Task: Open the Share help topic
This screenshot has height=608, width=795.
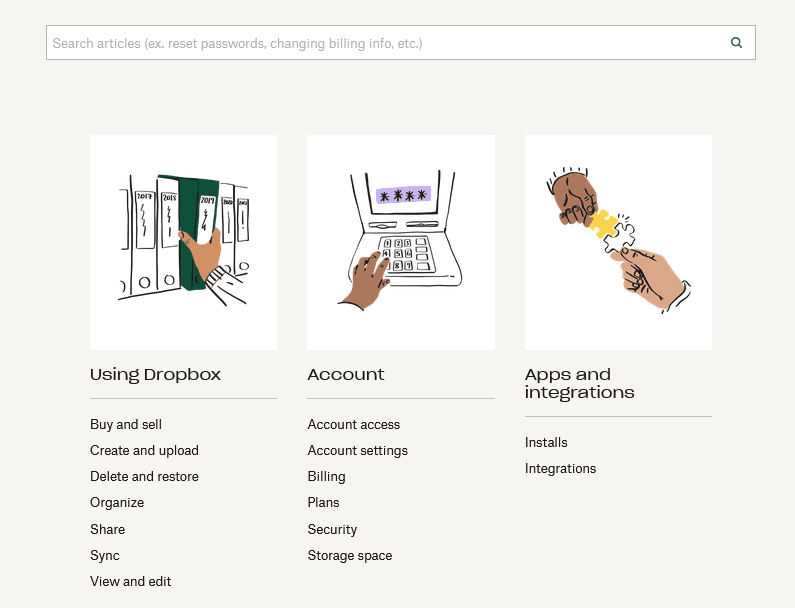Action: click(108, 529)
